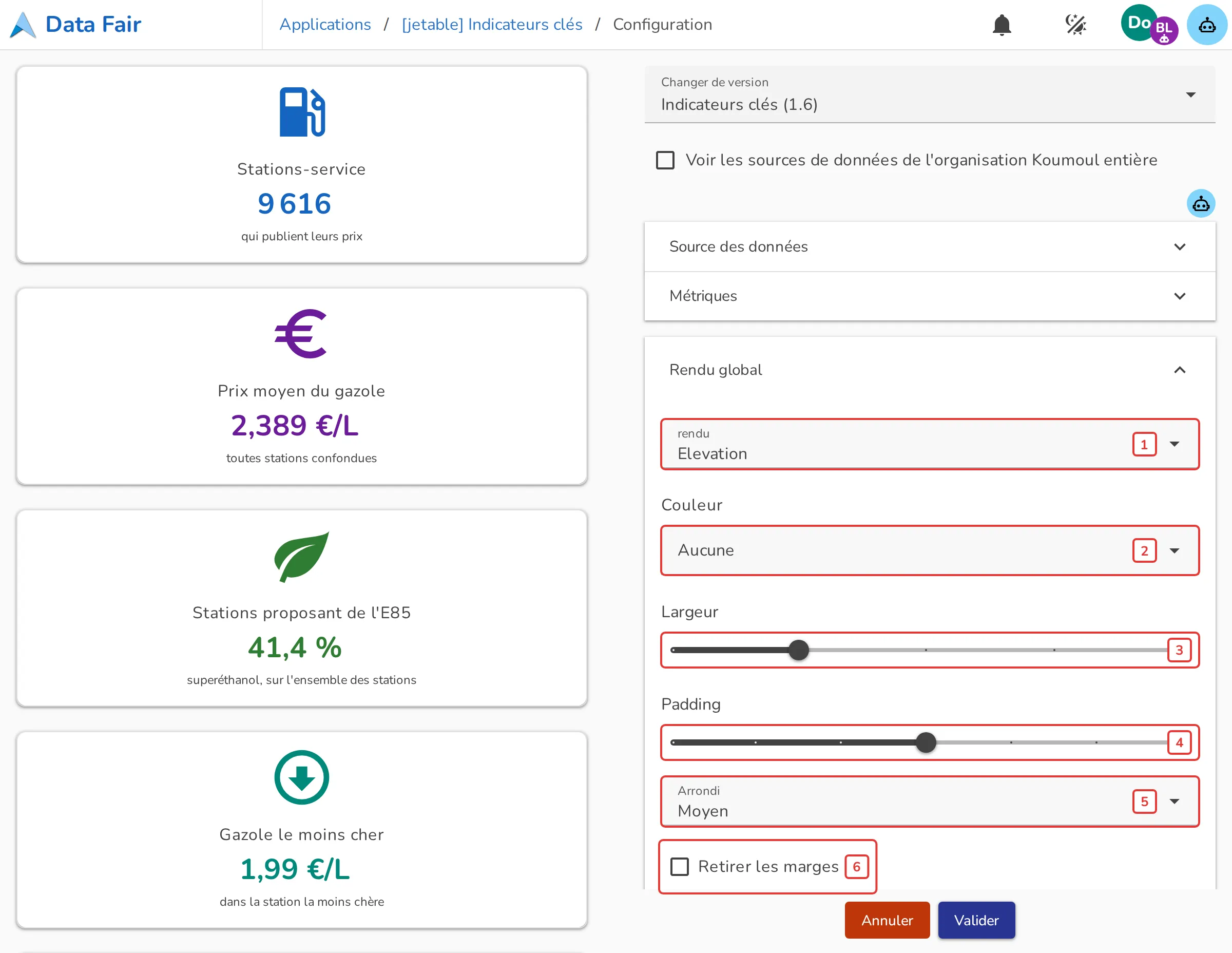Image resolution: width=1232 pixels, height=953 pixels.
Task: Click the Data Fair title text
Action: coord(93,25)
